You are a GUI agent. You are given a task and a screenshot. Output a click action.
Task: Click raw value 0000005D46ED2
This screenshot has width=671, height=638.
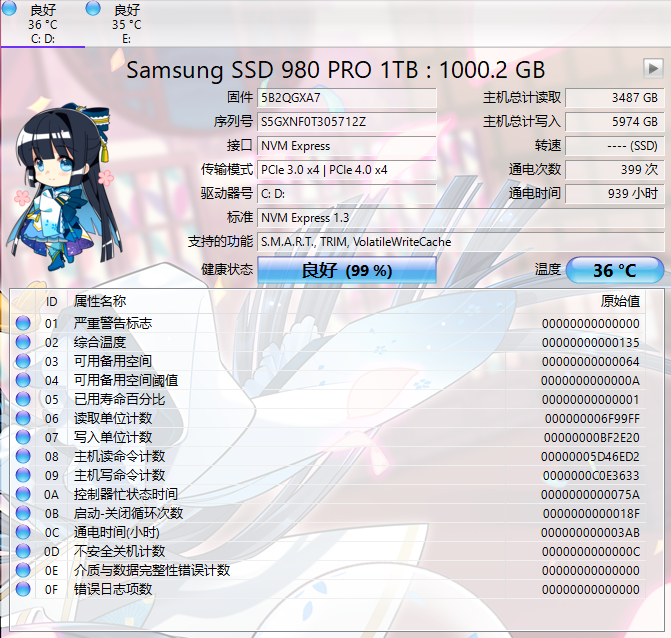(x=590, y=457)
